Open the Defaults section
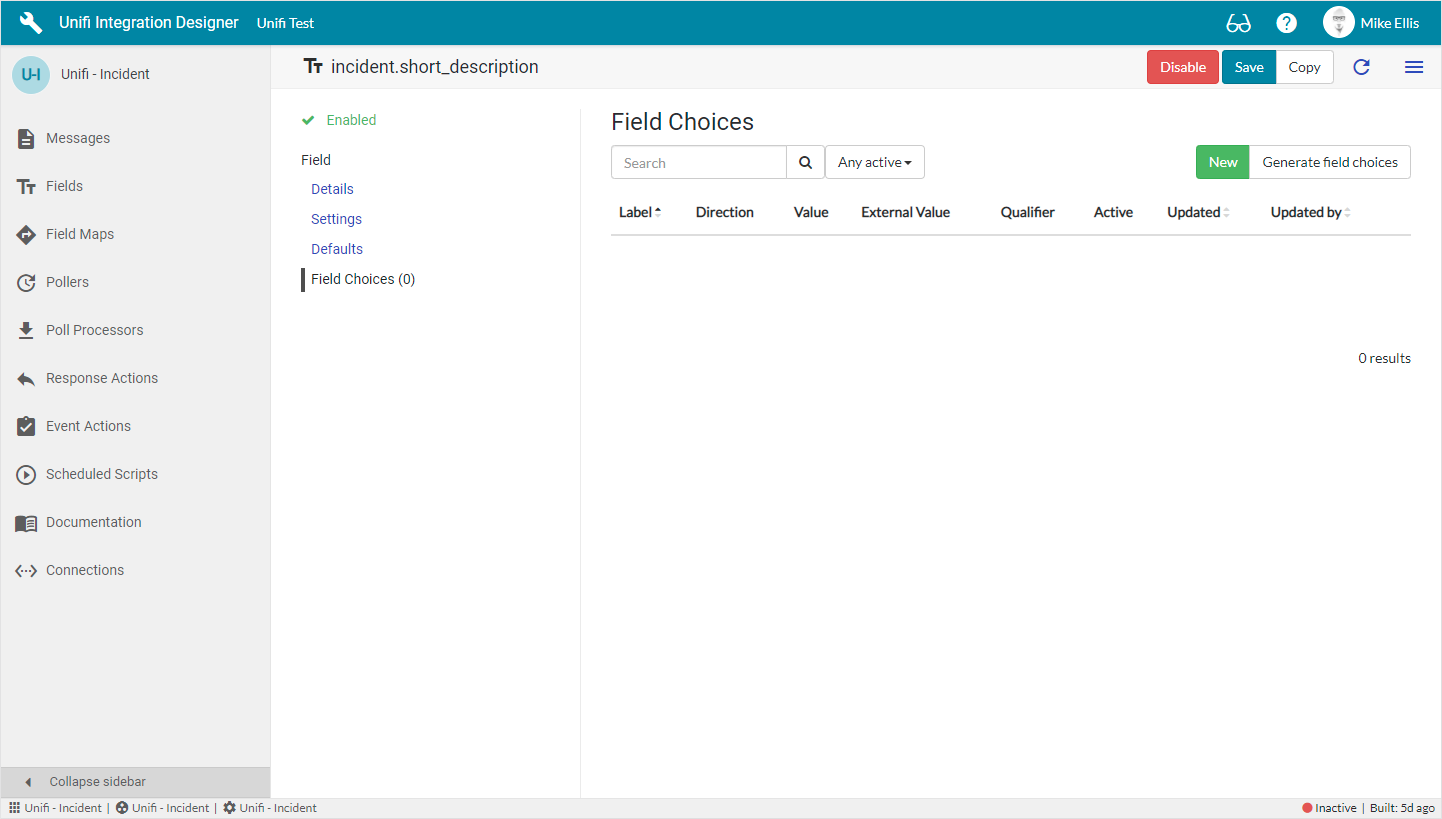 click(336, 249)
